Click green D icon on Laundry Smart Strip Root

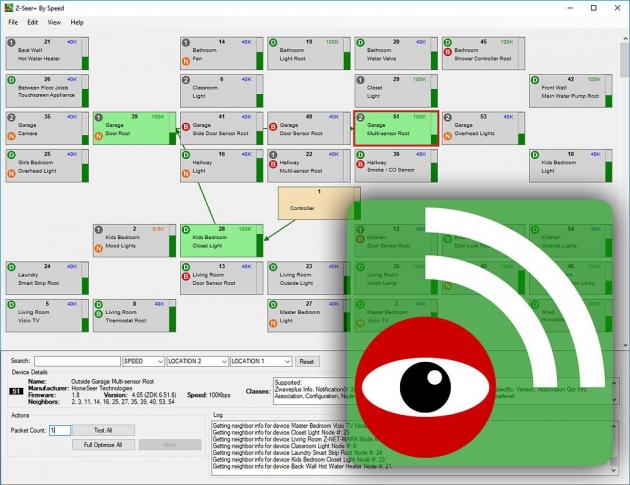tap(11, 267)
